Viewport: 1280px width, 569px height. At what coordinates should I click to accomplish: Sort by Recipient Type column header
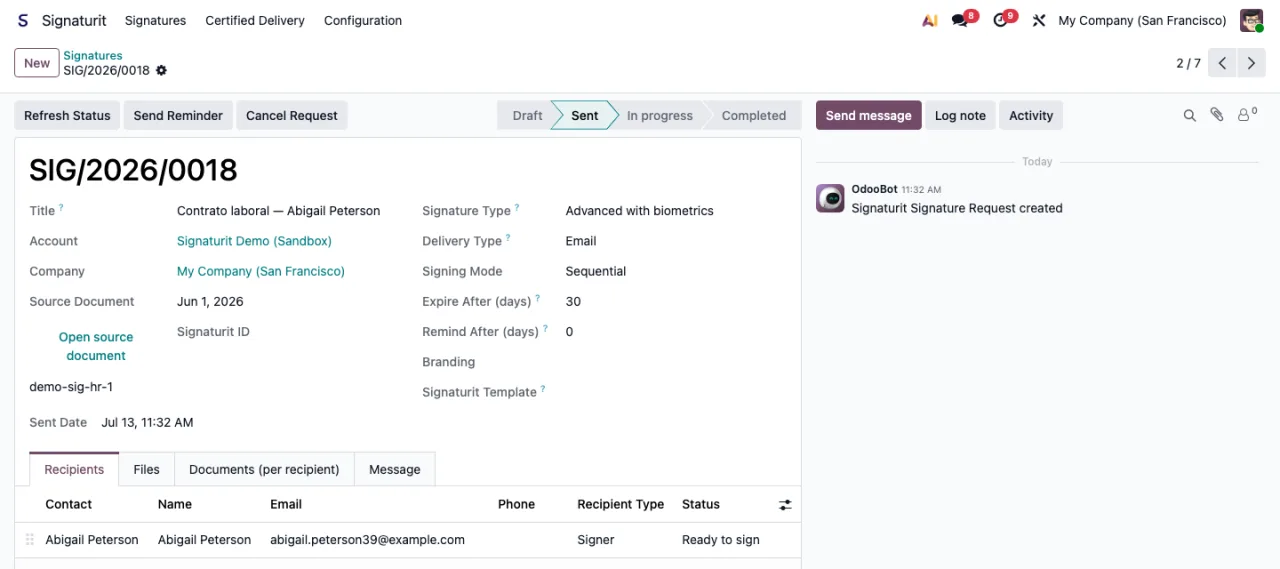[621, 505]
